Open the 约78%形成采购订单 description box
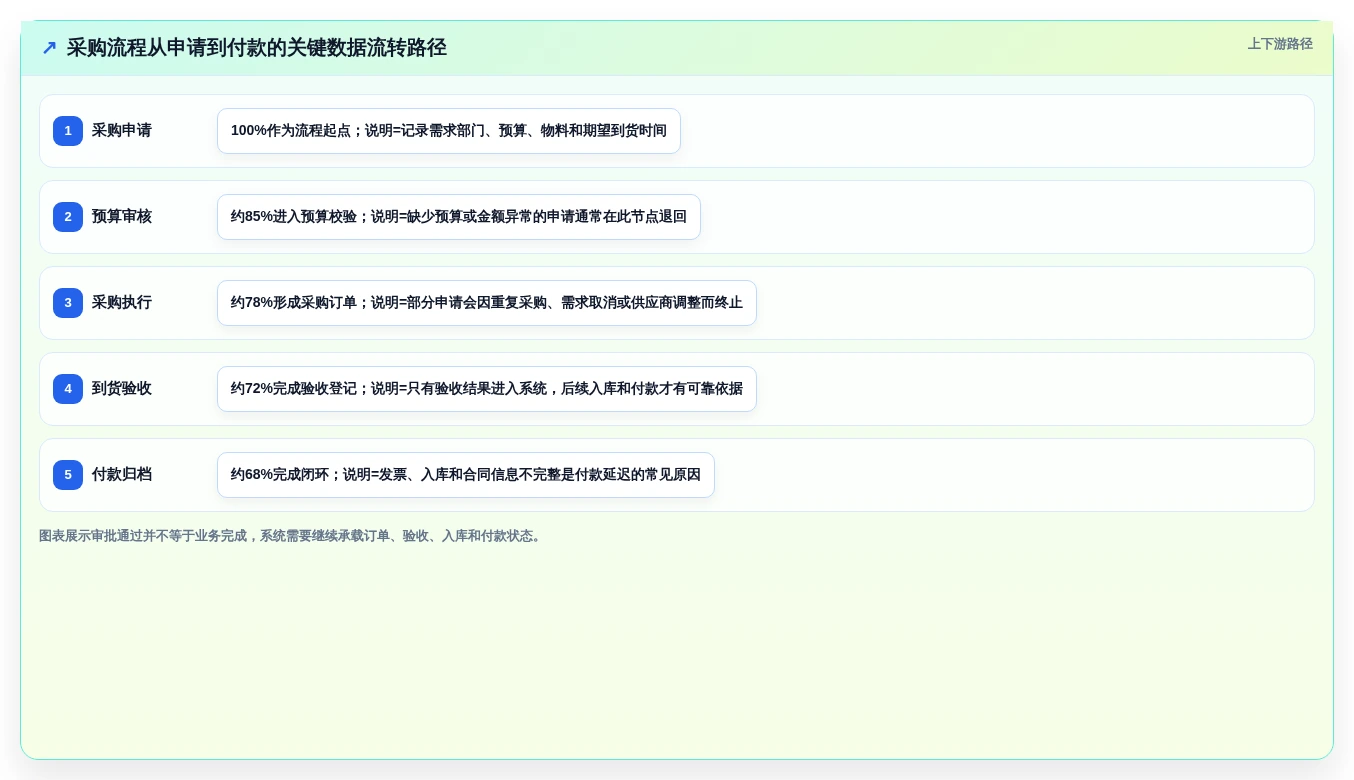The height and width of the screenshot is (780, 1354). tap(487, 303)
